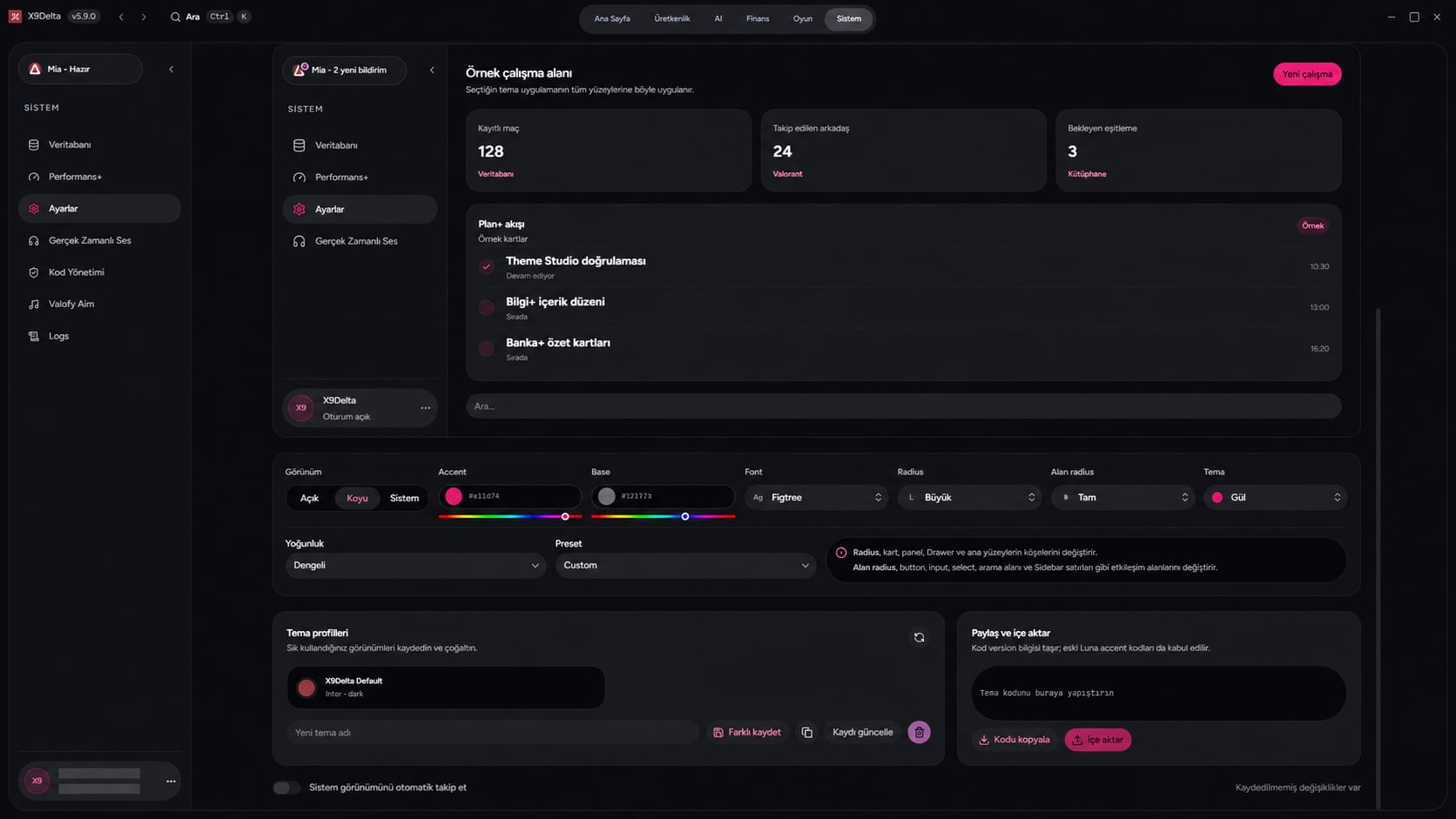Screen dimensions: 1456x819
Task: Select the X9Delta Default theme profile
Action: 446,688
